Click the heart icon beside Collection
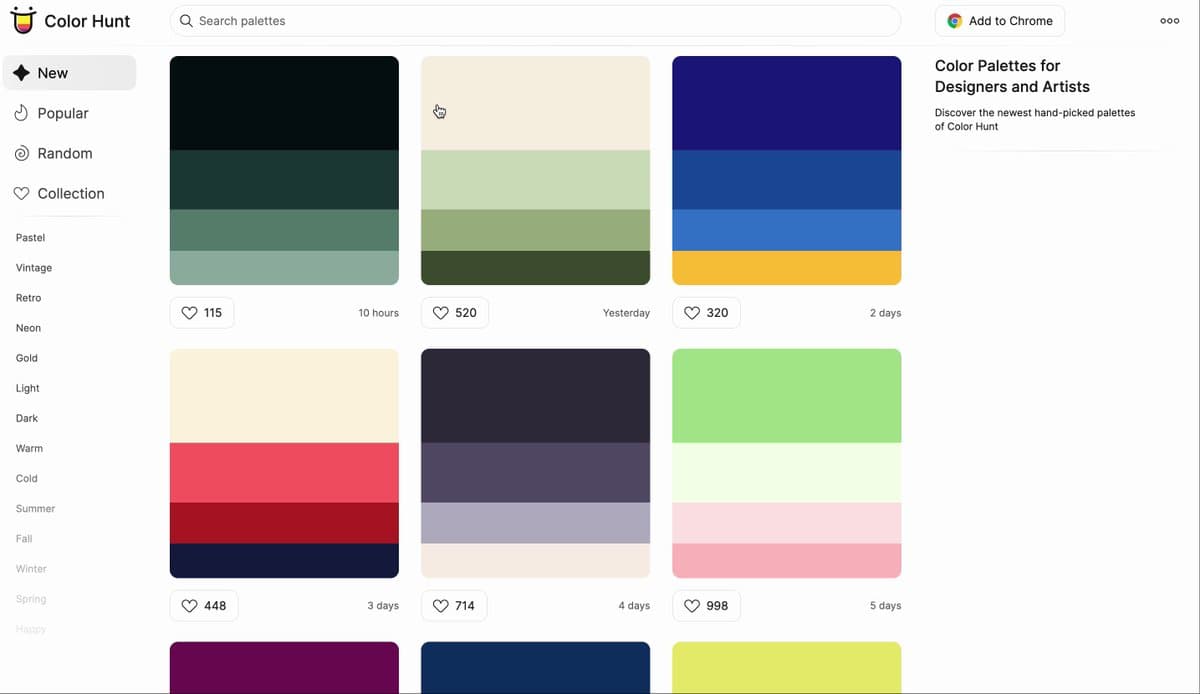 click(x=21, y=193)
